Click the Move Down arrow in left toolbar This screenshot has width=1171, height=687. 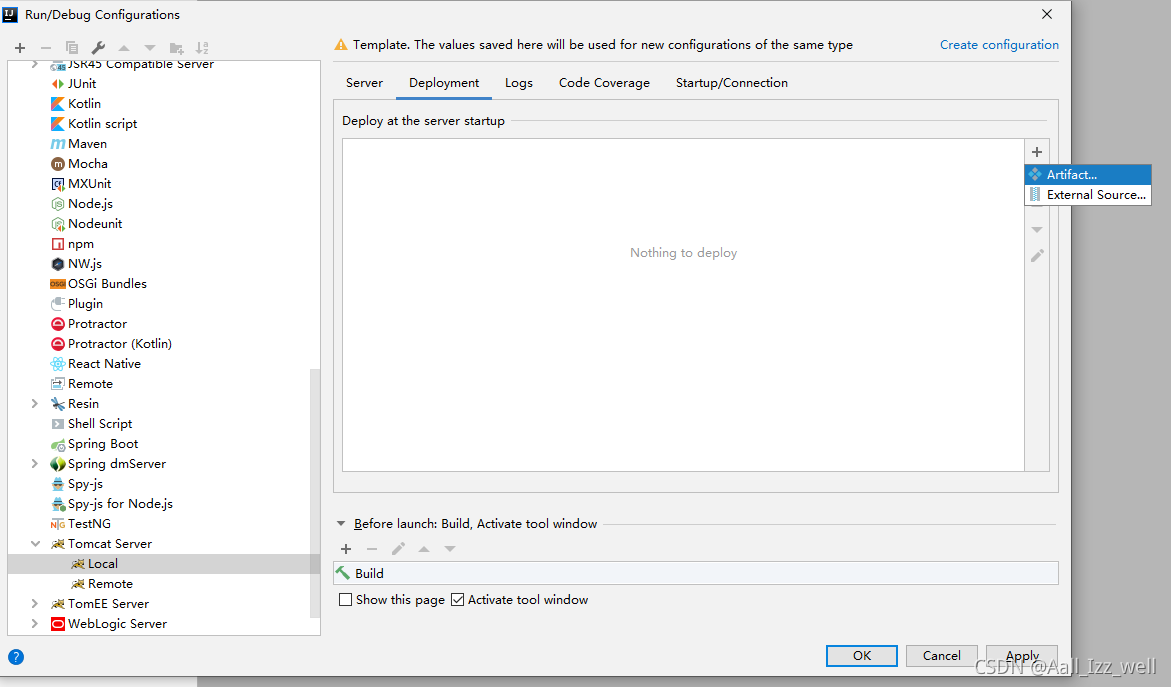point(150,48)
